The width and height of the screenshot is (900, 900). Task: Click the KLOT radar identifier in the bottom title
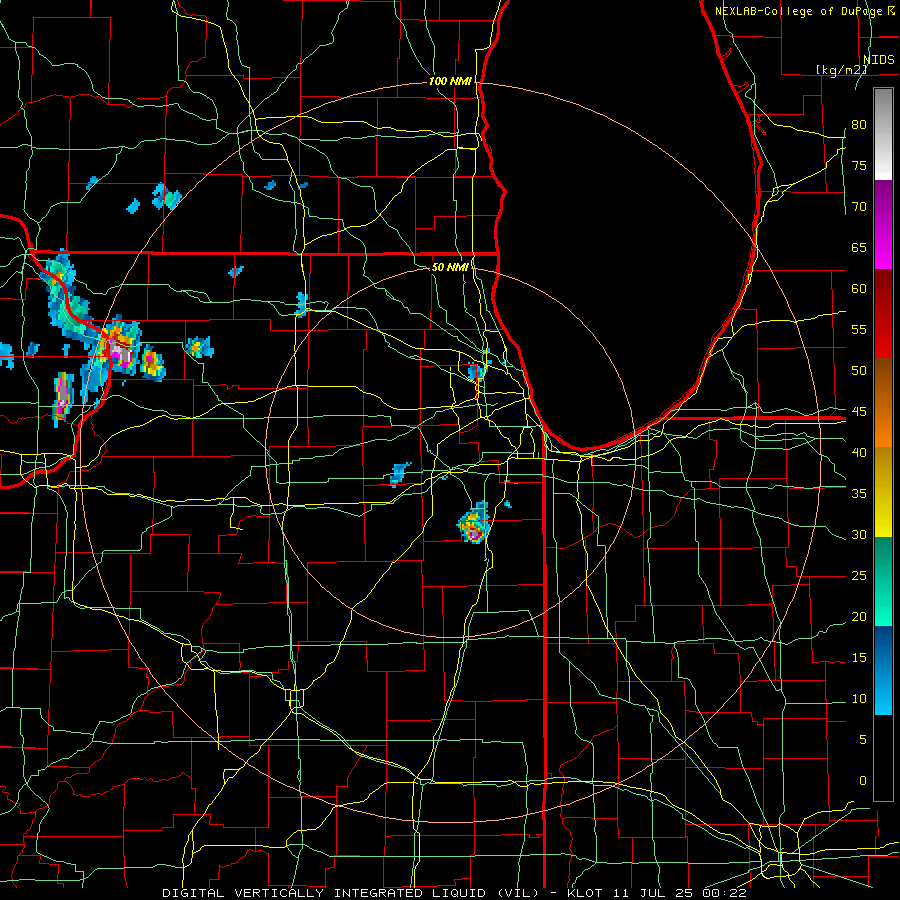(584, 893)
